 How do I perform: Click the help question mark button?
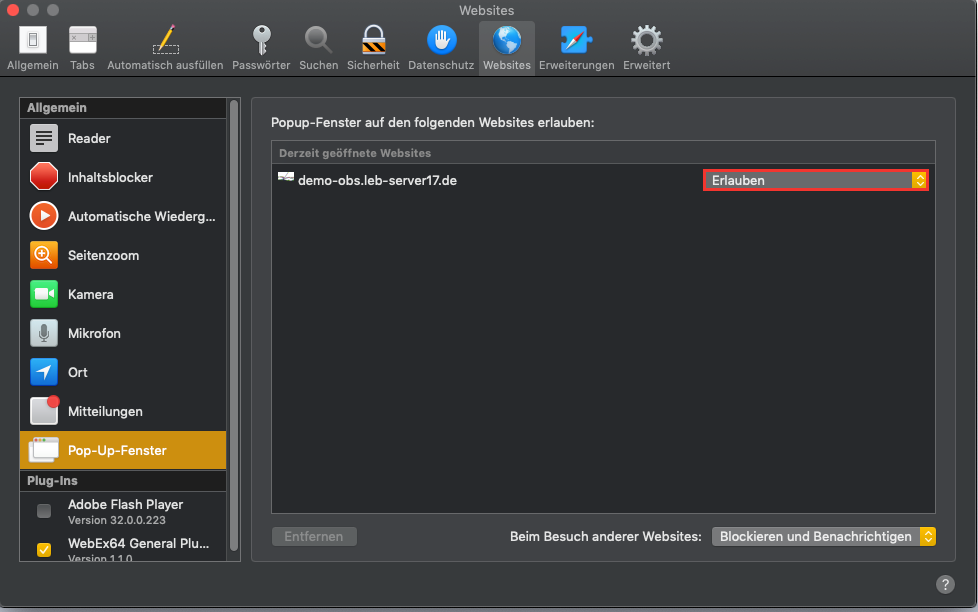[945, 585]
